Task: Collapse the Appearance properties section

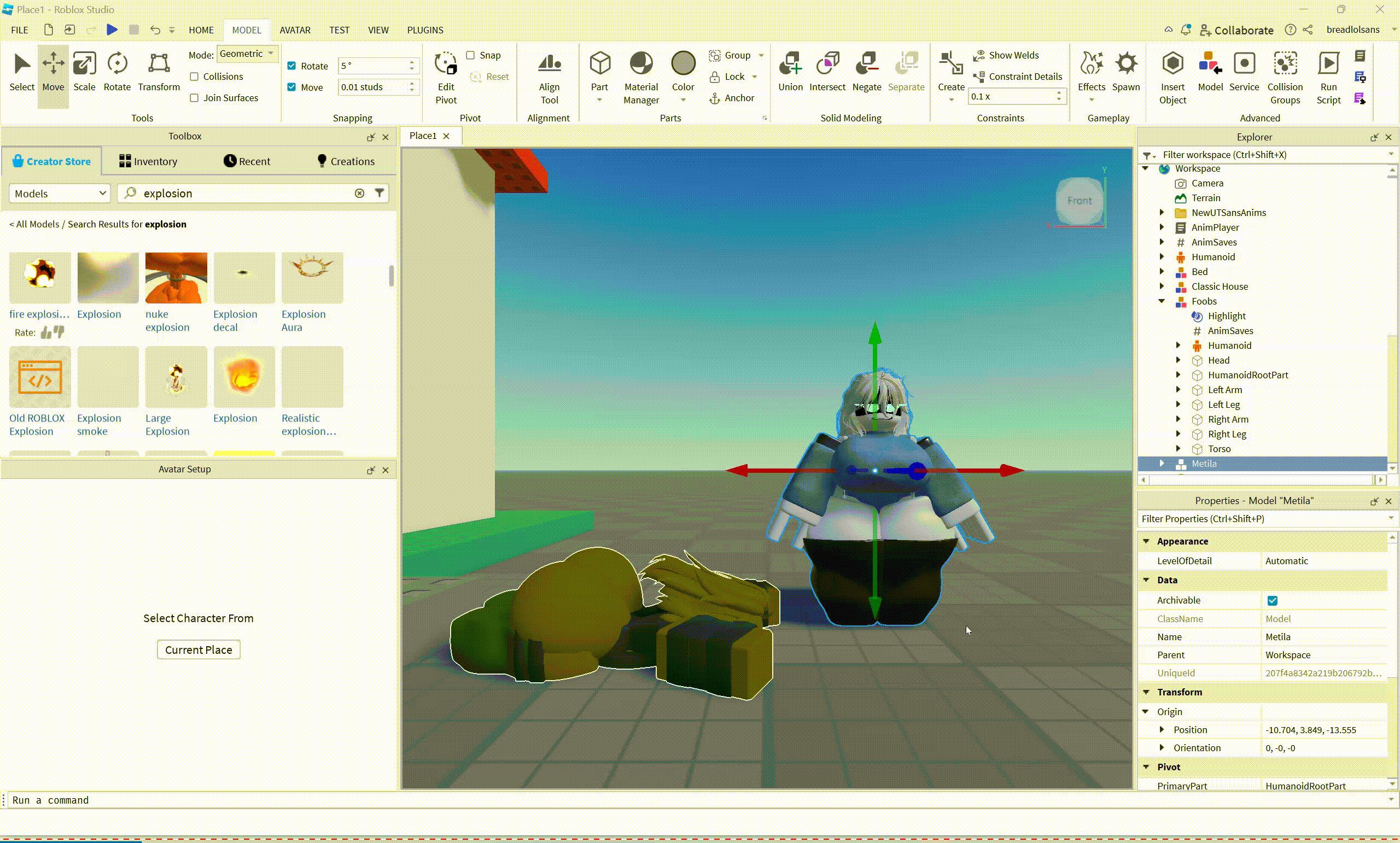Action: tap(1147, 541)
